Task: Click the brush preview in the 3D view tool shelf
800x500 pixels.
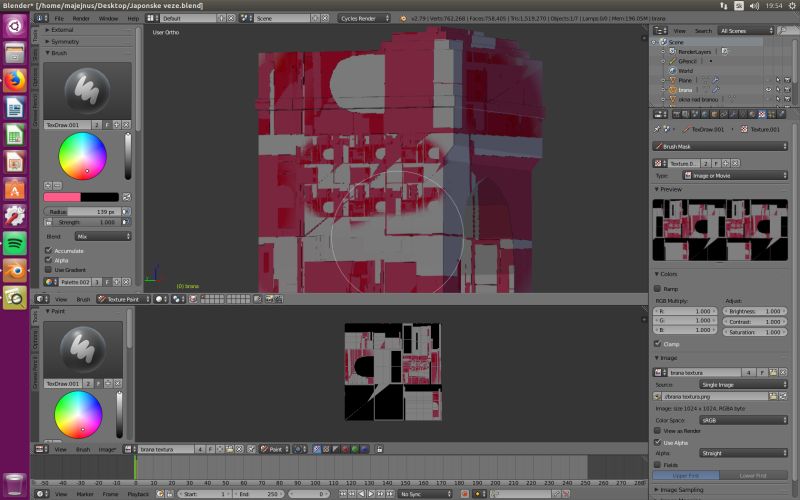Action: [x=87, y=91]
